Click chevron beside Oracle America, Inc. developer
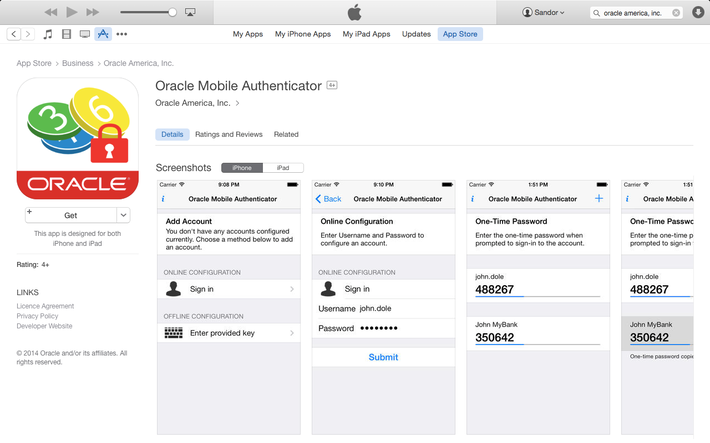The image size is (710, 443). [237, 103]
